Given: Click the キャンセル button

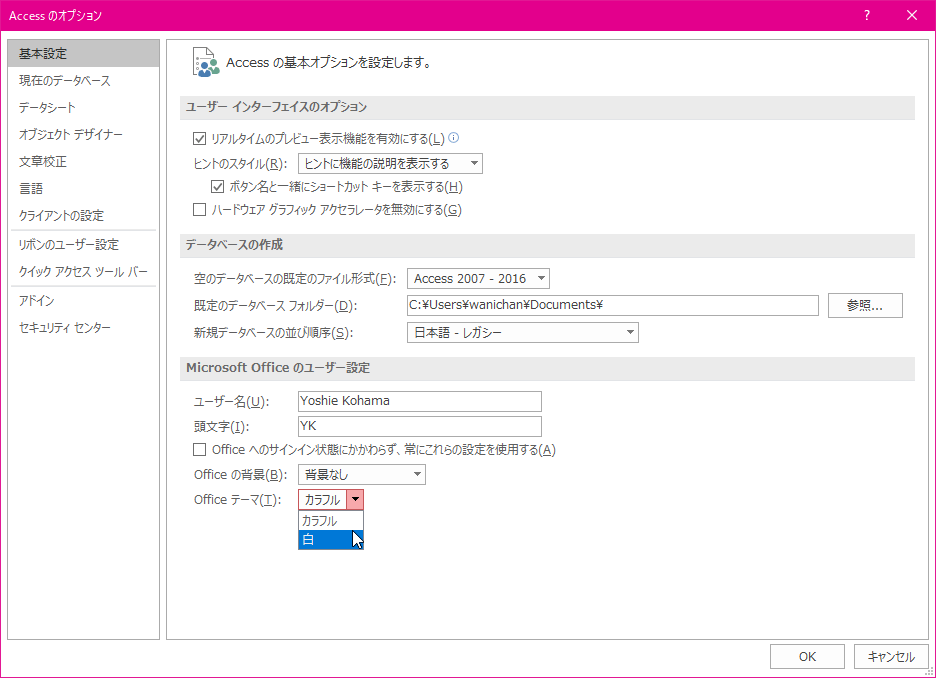Looking at the screenshot, I should point(891,657).
